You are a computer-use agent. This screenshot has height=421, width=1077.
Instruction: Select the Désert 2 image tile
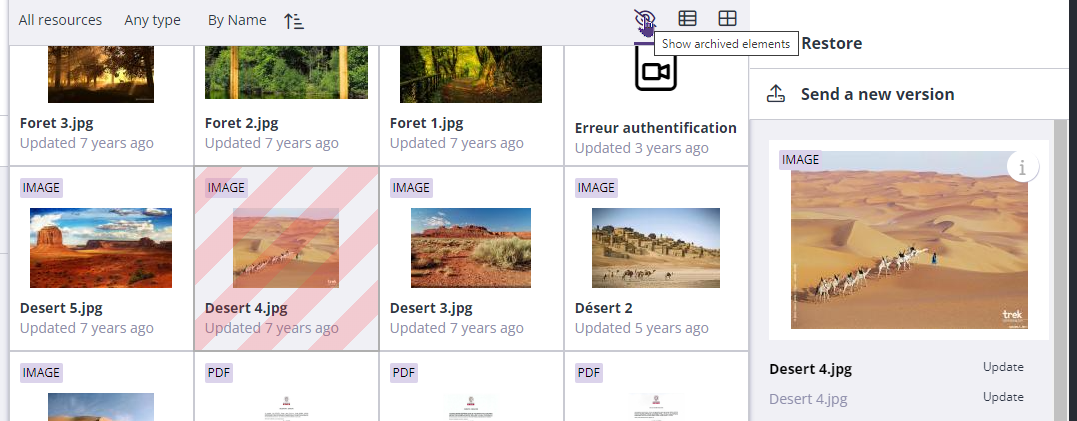(x=655, y=248)
